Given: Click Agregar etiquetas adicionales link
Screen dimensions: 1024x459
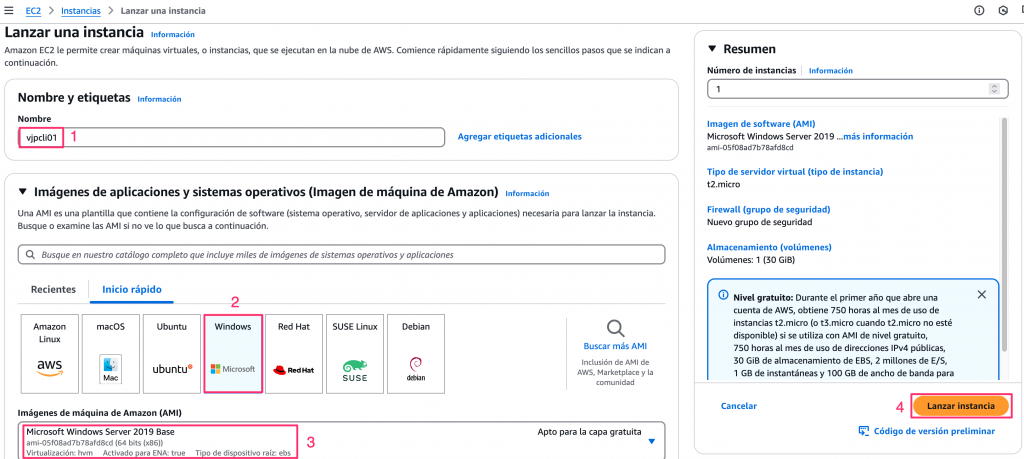Looking at the screenshot, I should [x=519, y=136].
